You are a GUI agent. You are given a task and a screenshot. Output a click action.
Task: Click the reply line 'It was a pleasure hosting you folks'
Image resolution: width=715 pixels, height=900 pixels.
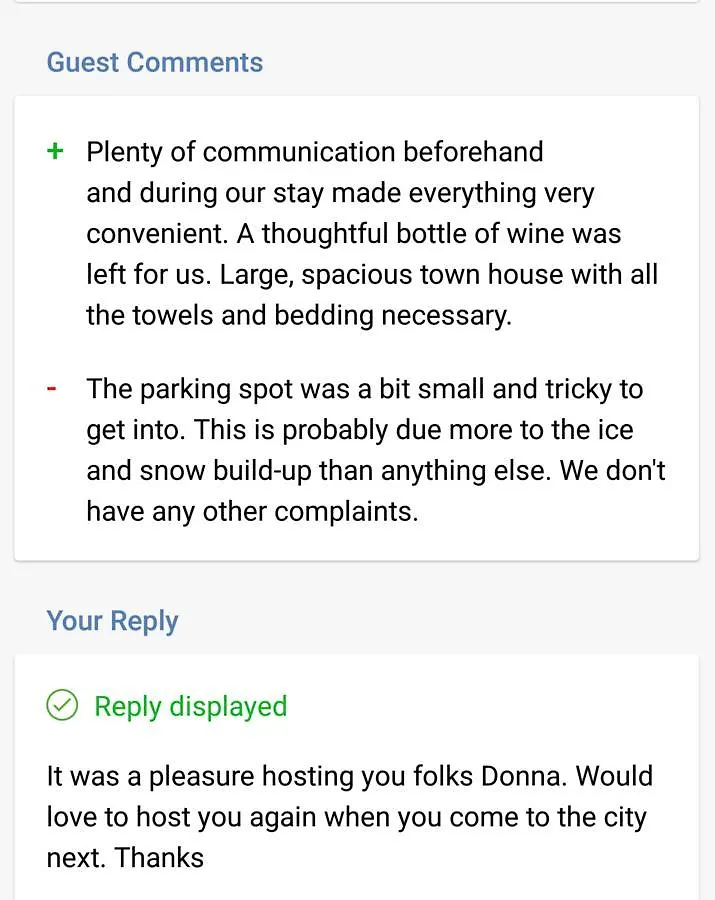pyautogui.click(x=349, y=777)
